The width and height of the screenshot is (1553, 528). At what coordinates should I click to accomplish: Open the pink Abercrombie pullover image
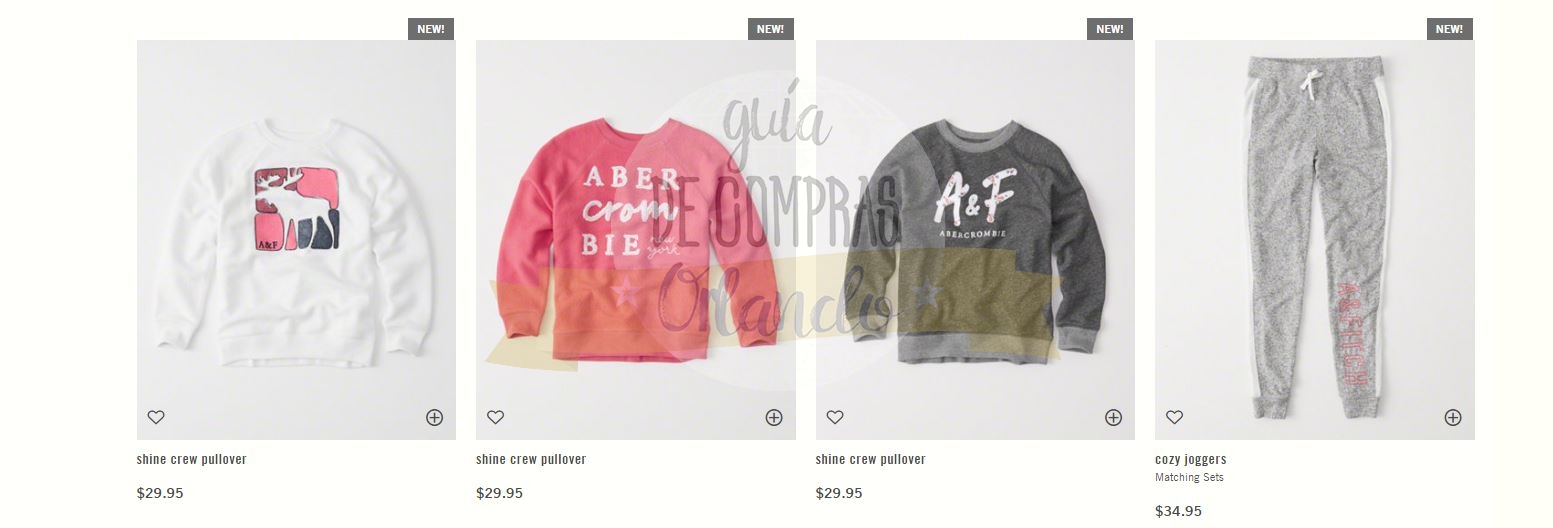tap(636, 240)
